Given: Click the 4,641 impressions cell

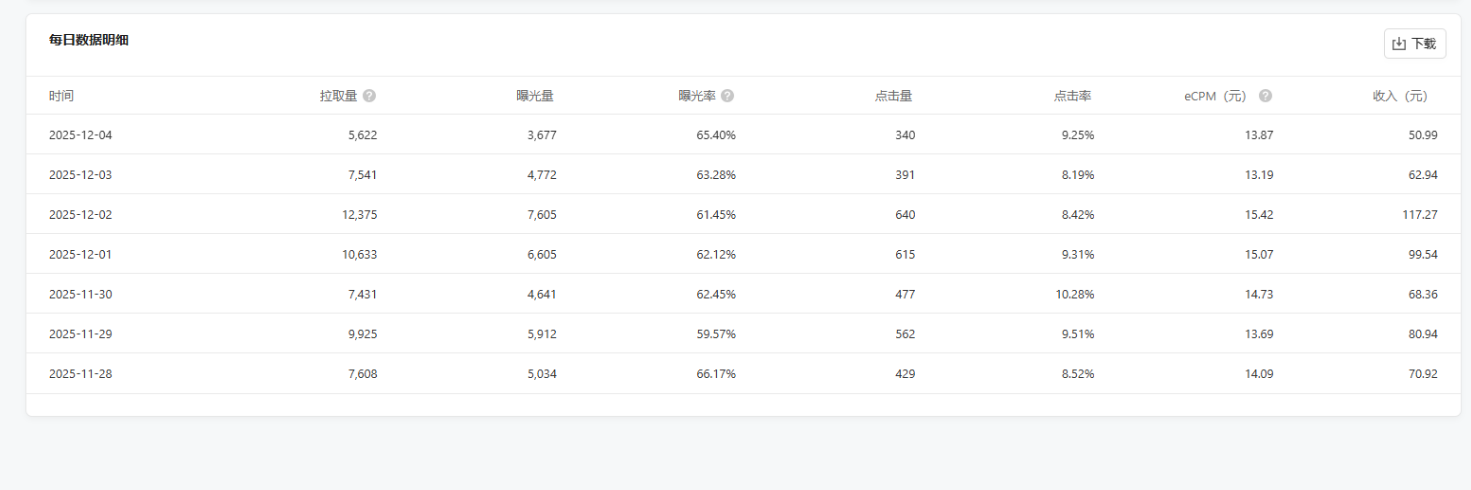Looking at the screenshot, I should pyautogui.click(x=541, y=295).
